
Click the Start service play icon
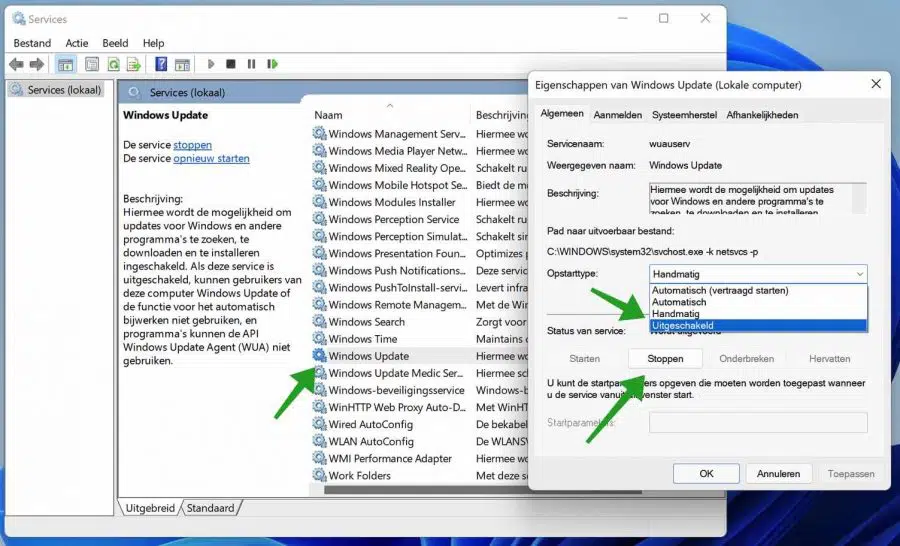tap(211, 64)
